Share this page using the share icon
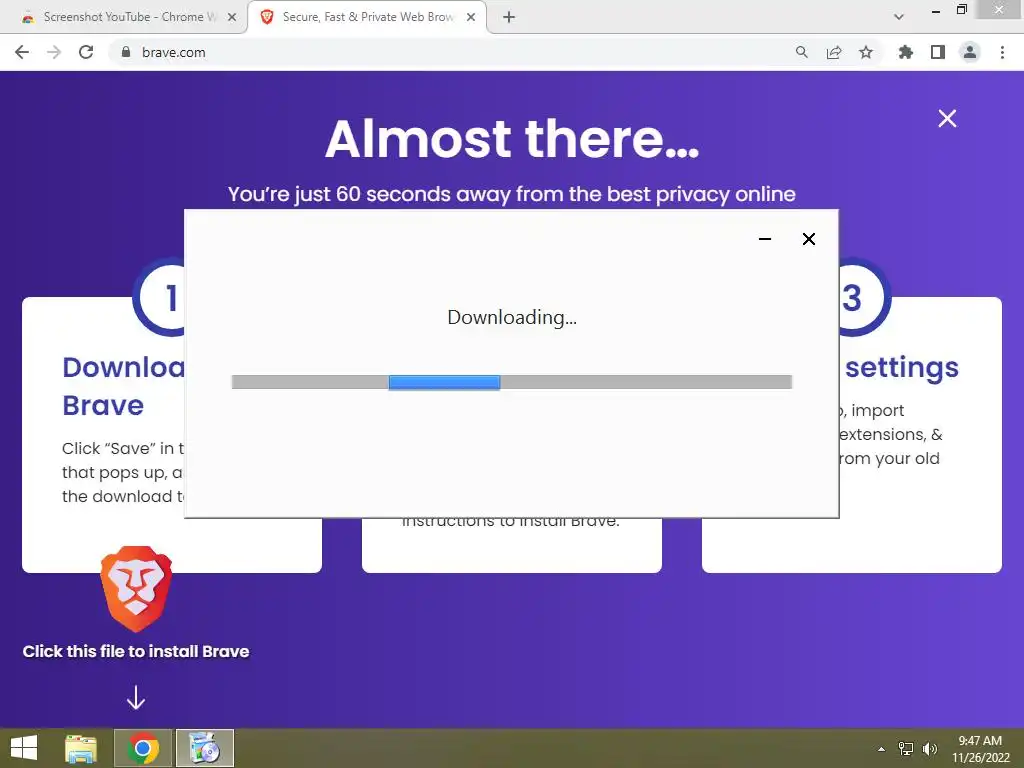Screen dimensions: 1024x768 coord(834,52)
